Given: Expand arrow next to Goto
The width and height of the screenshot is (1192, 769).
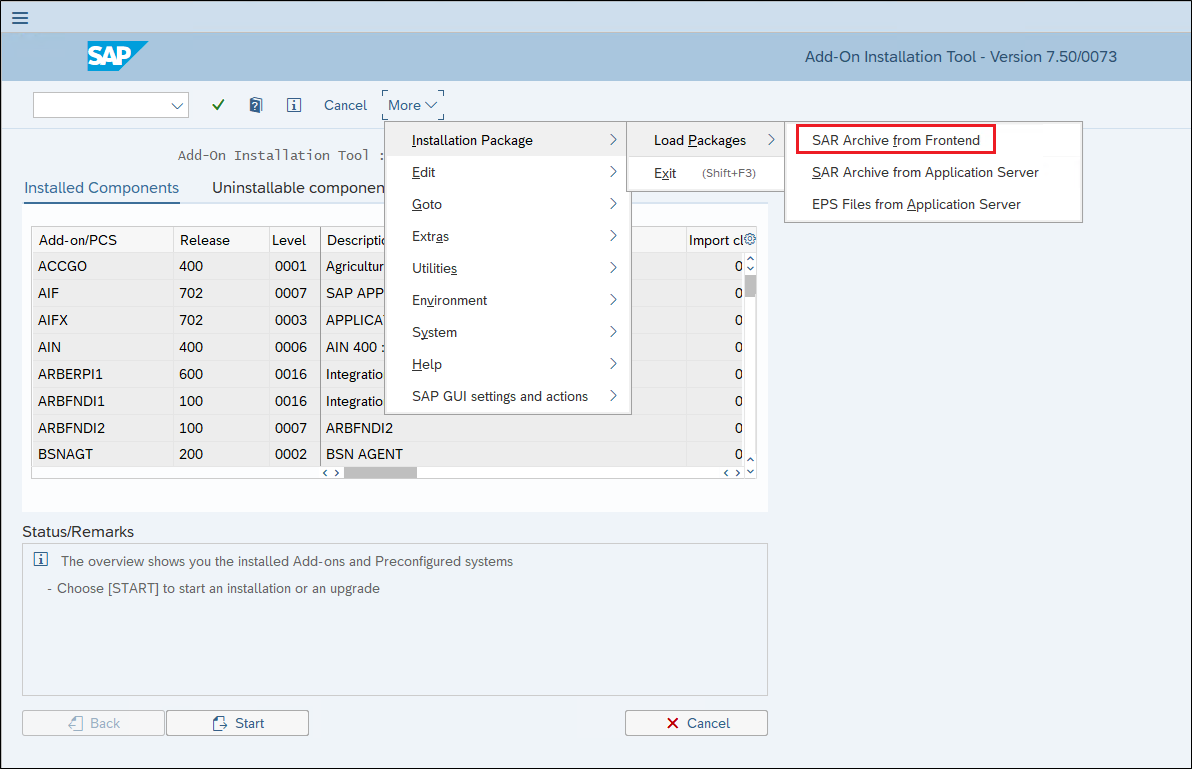Looking at the screenshot, I should 613,204.
